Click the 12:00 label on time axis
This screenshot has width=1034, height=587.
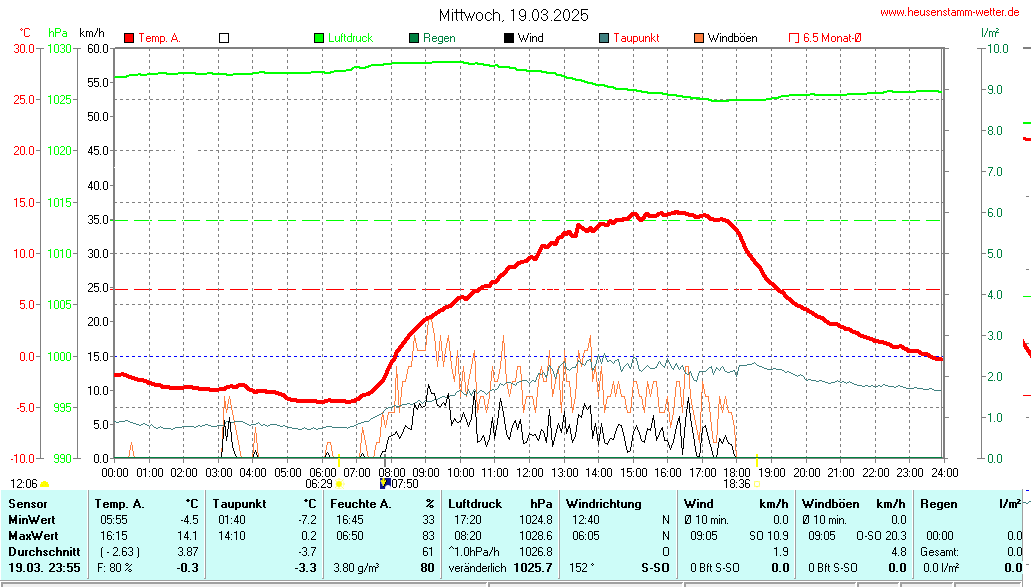tap(529, 472)
